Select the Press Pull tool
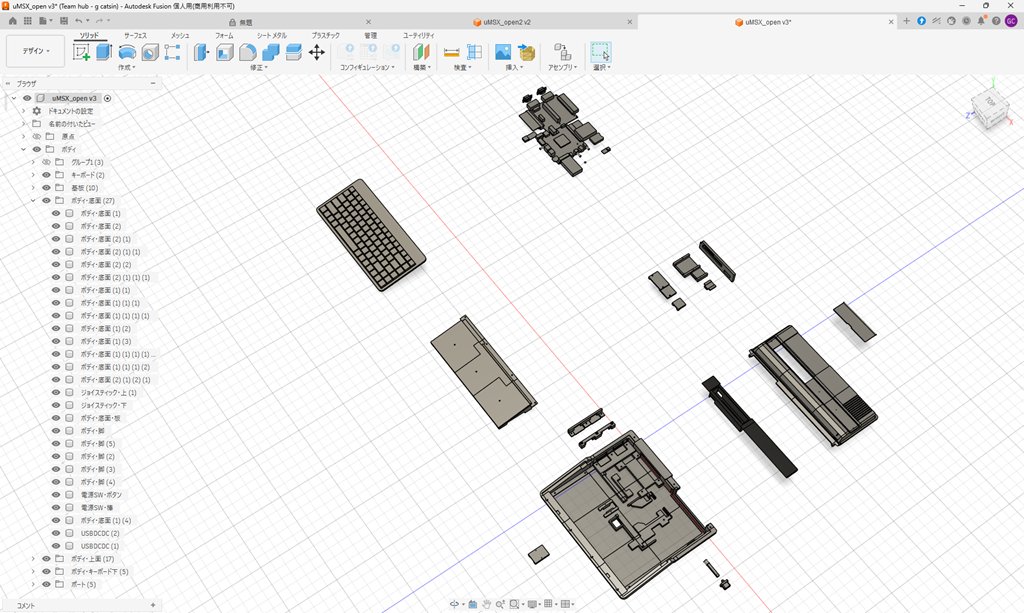The width and height of the screenshot is (1024, 613). point(201,52)
